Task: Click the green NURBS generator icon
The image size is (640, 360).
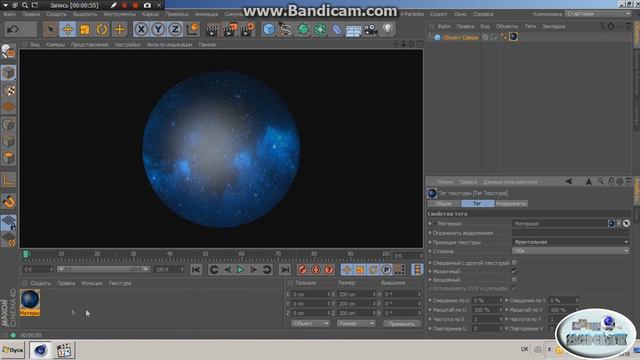Action: click(x=303, y=29)
